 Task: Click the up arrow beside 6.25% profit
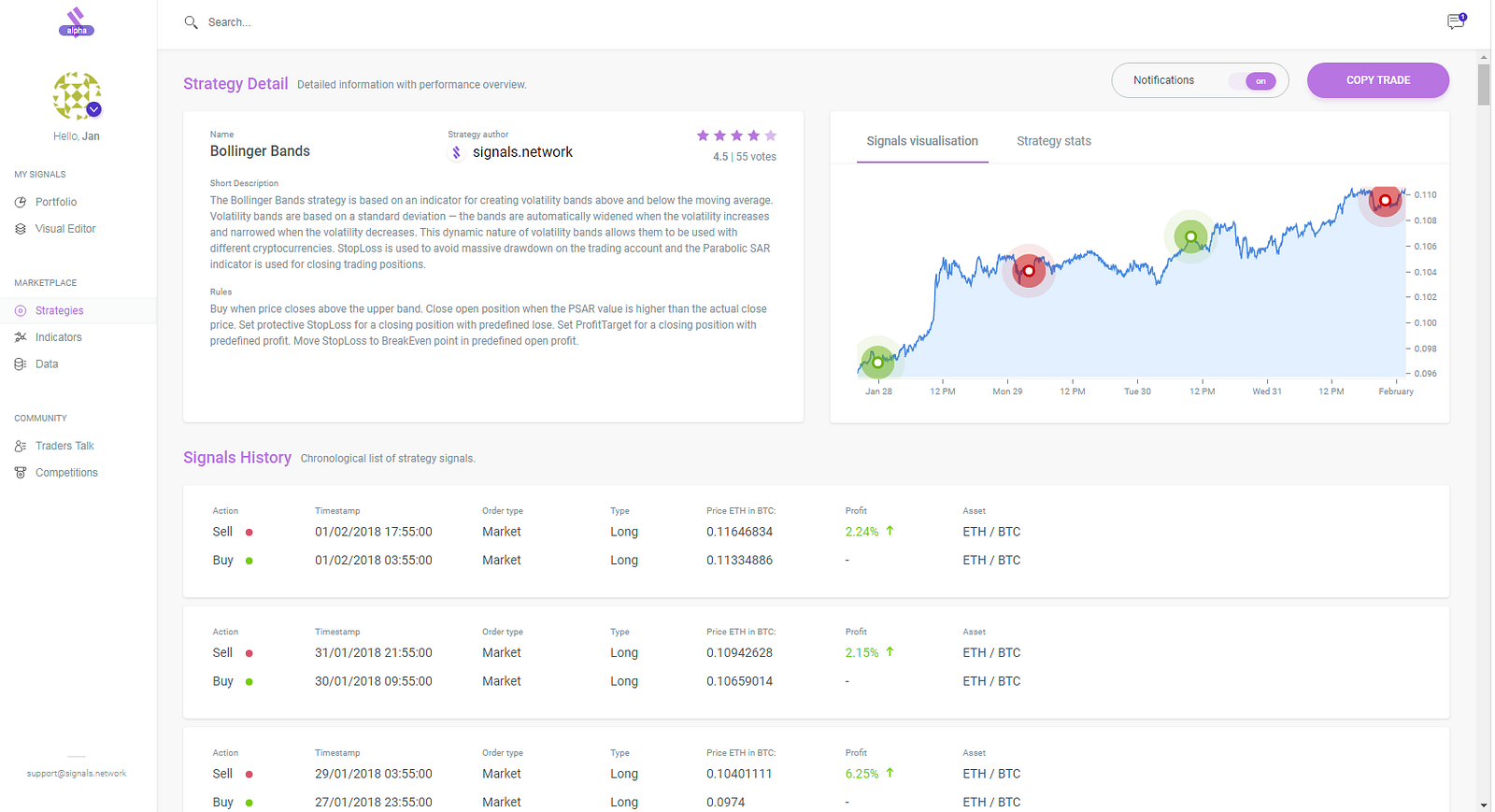point(890,773)
